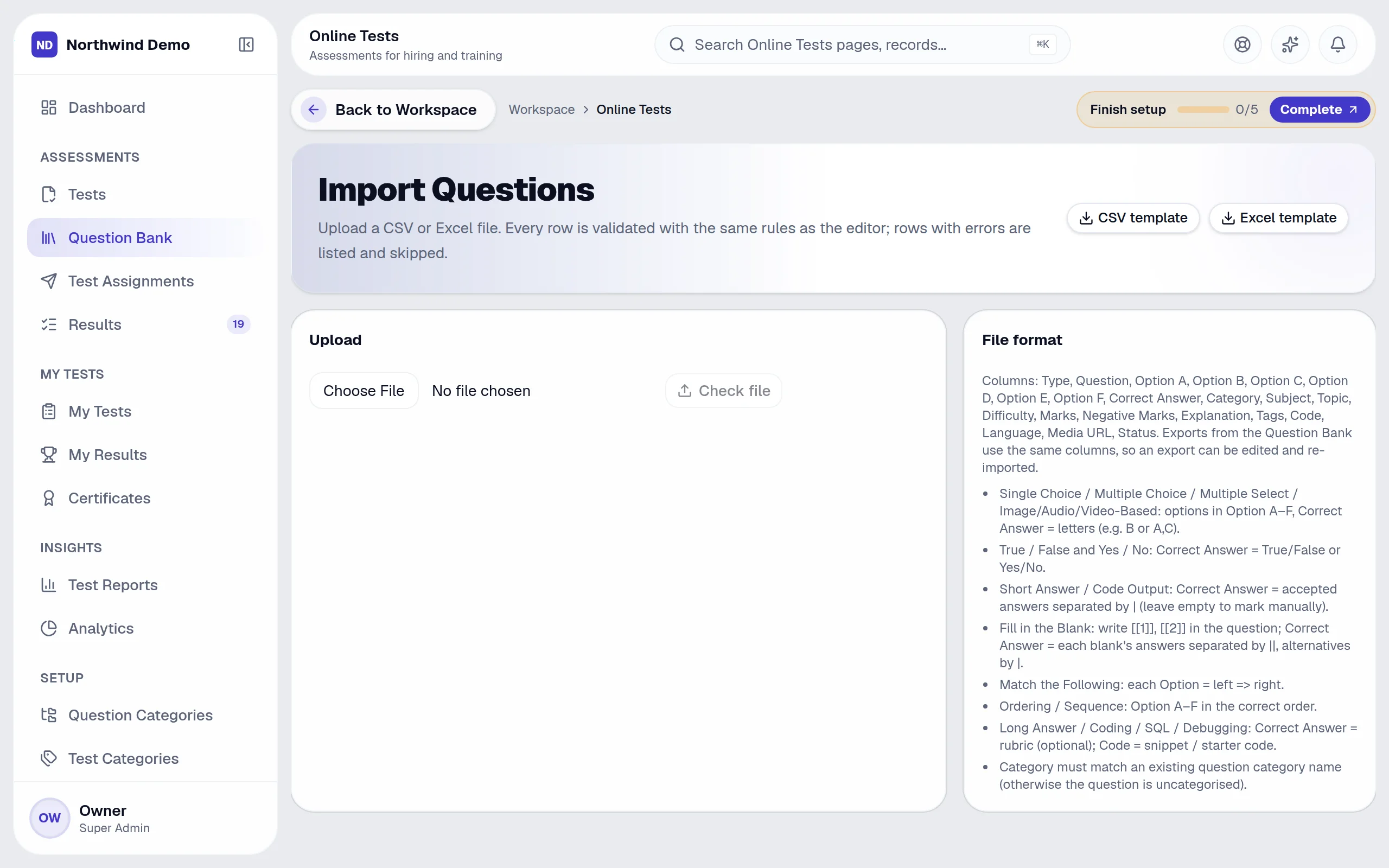Open My Results

[146, 455]
